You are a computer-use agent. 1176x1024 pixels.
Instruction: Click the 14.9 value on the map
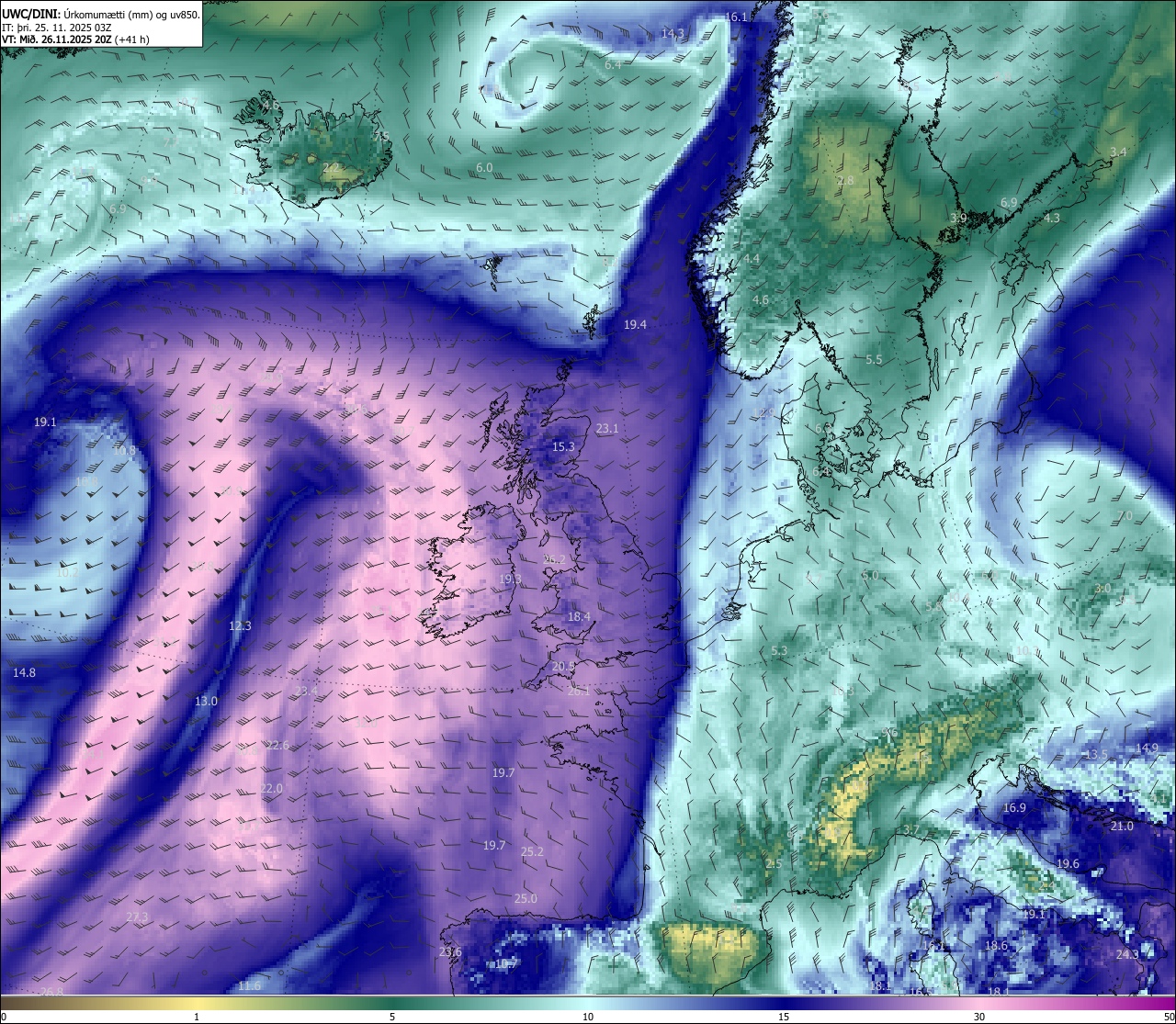tap(1147, 748)
